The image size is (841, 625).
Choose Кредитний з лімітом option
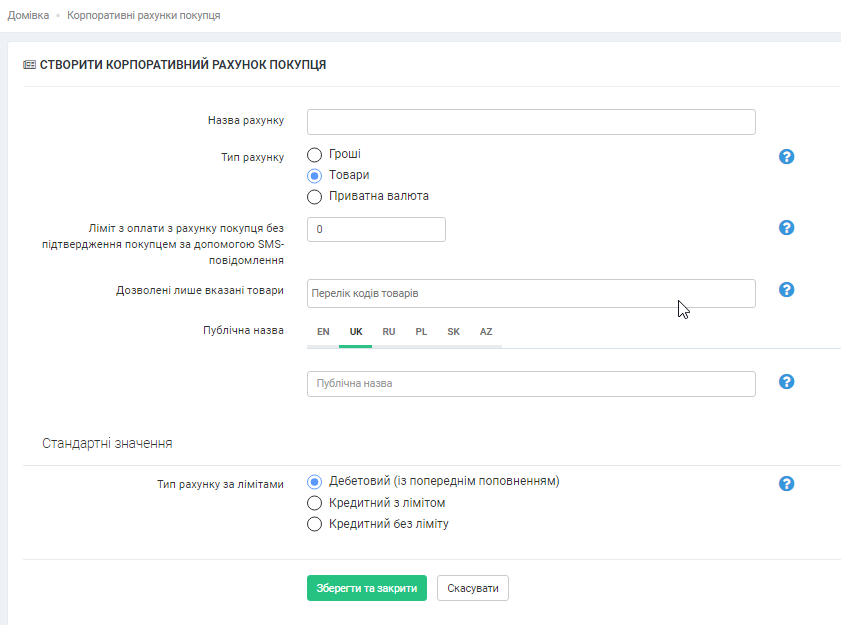(x=315, y=503)
